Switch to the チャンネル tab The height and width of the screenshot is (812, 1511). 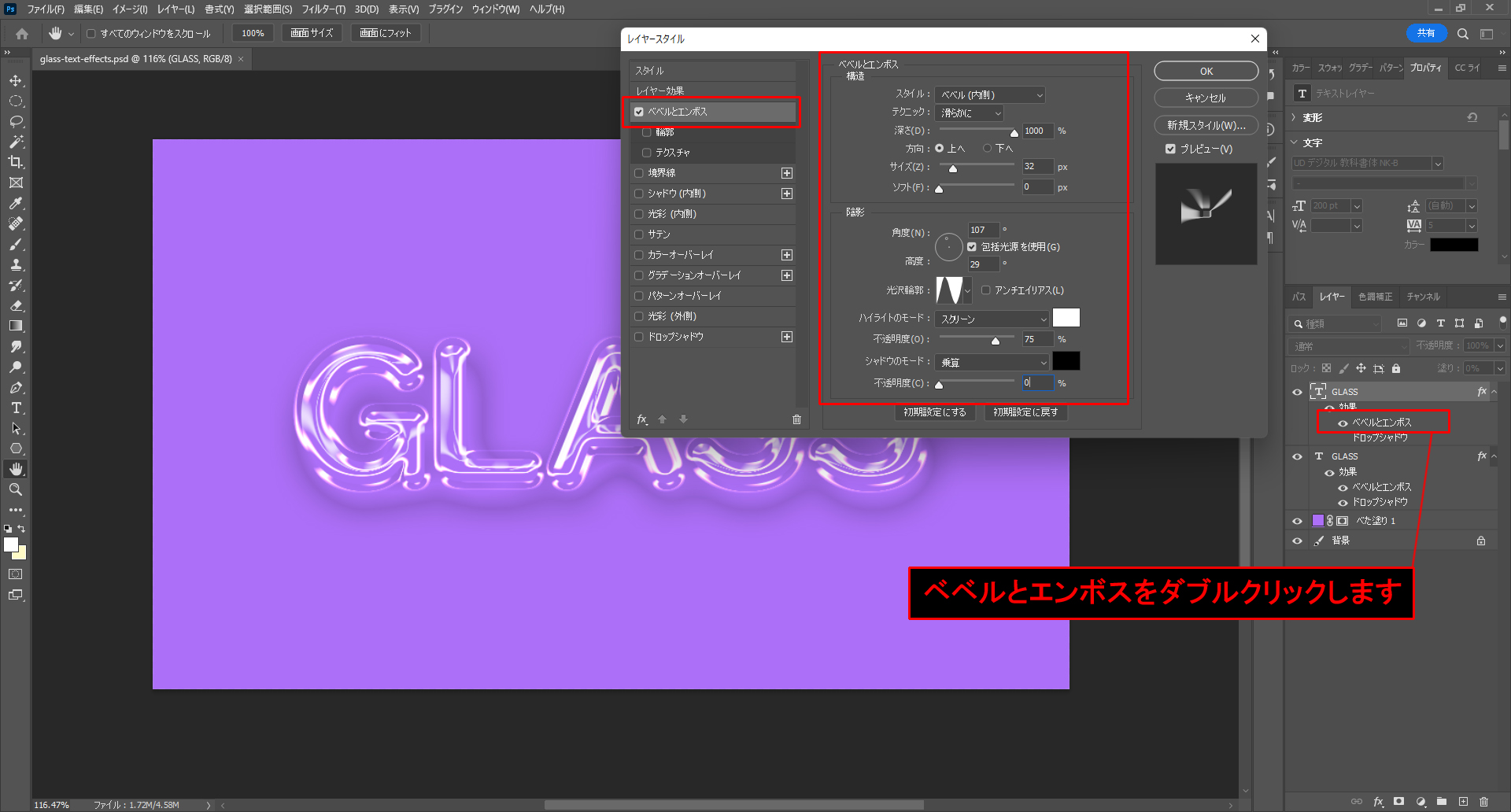[1423, 297]
